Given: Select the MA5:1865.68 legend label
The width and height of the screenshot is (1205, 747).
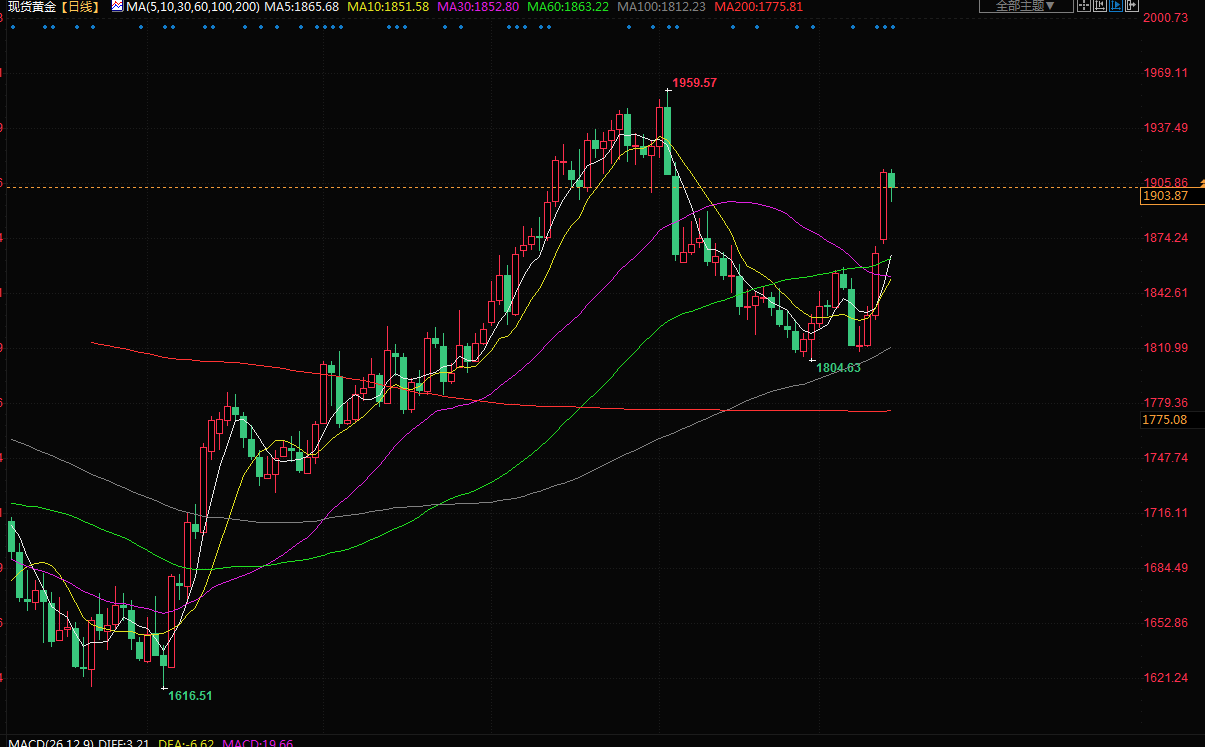Looking at the screenshot, I should pos(301,6).
